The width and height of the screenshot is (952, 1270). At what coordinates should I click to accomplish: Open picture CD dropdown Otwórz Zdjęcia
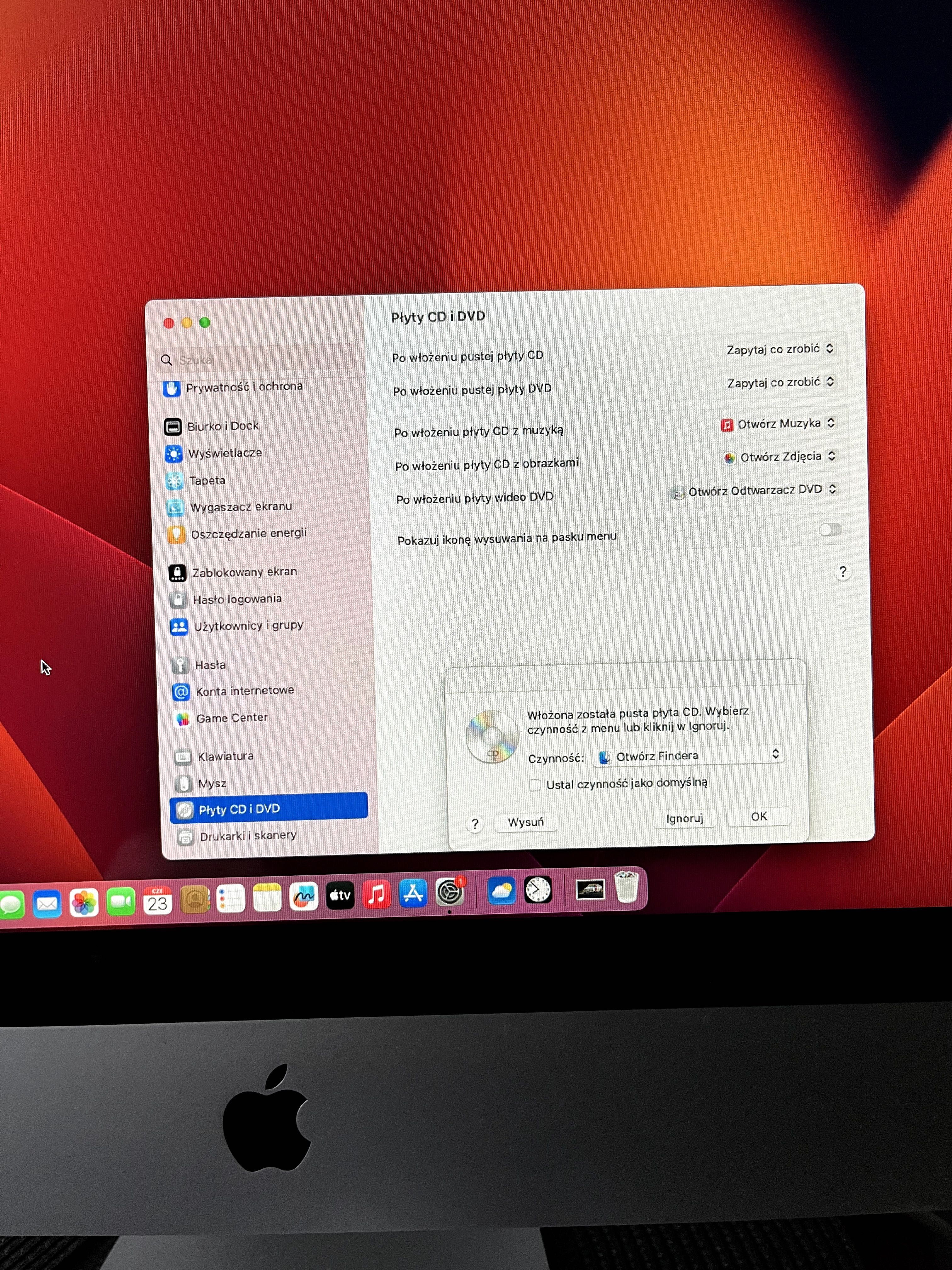point(780,457)
